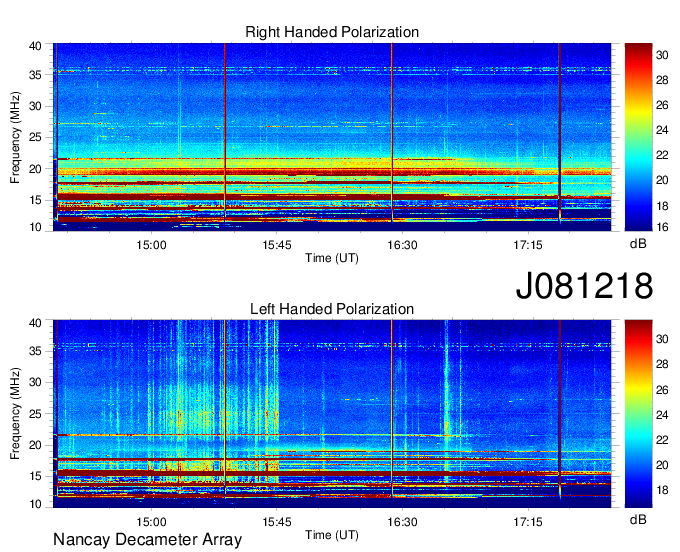The image size is (680, 552).
Task: Click the 24 value on lower colorbar
Action: point(662,415)
